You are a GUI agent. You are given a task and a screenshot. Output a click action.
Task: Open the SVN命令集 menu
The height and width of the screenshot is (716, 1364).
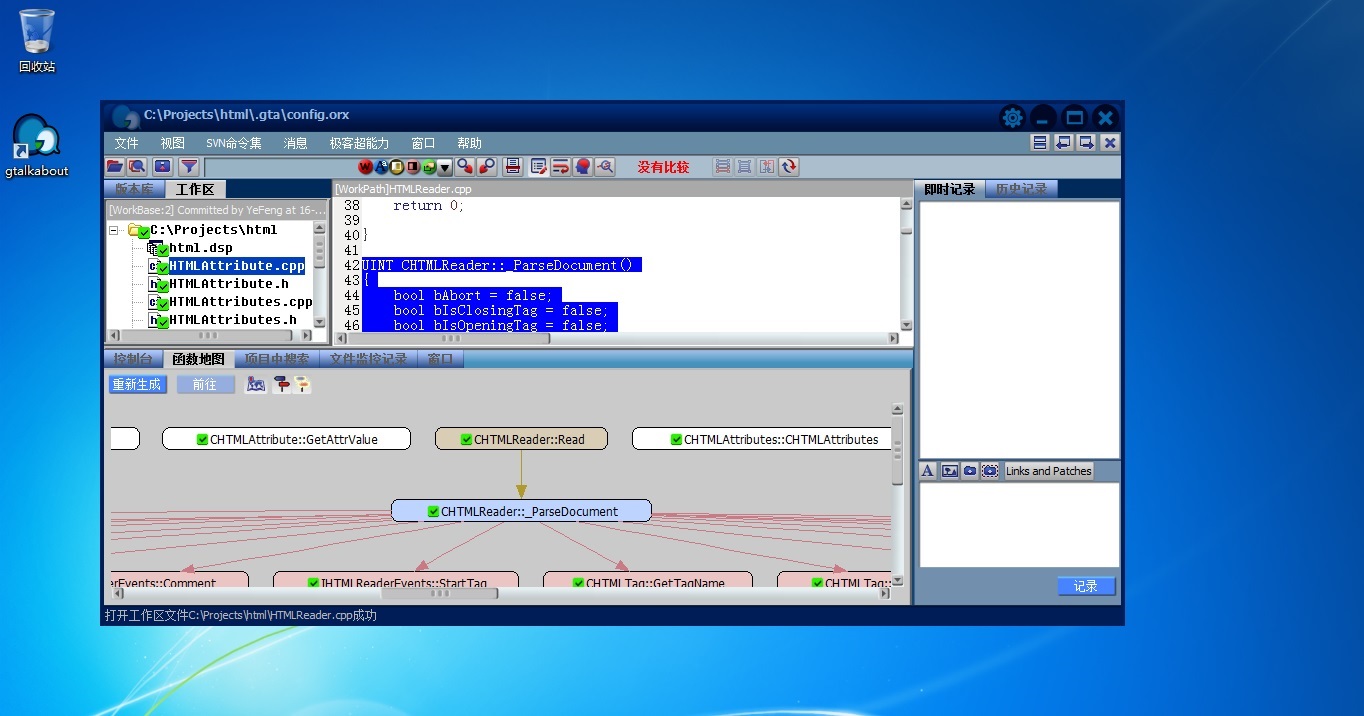[234, 143]
